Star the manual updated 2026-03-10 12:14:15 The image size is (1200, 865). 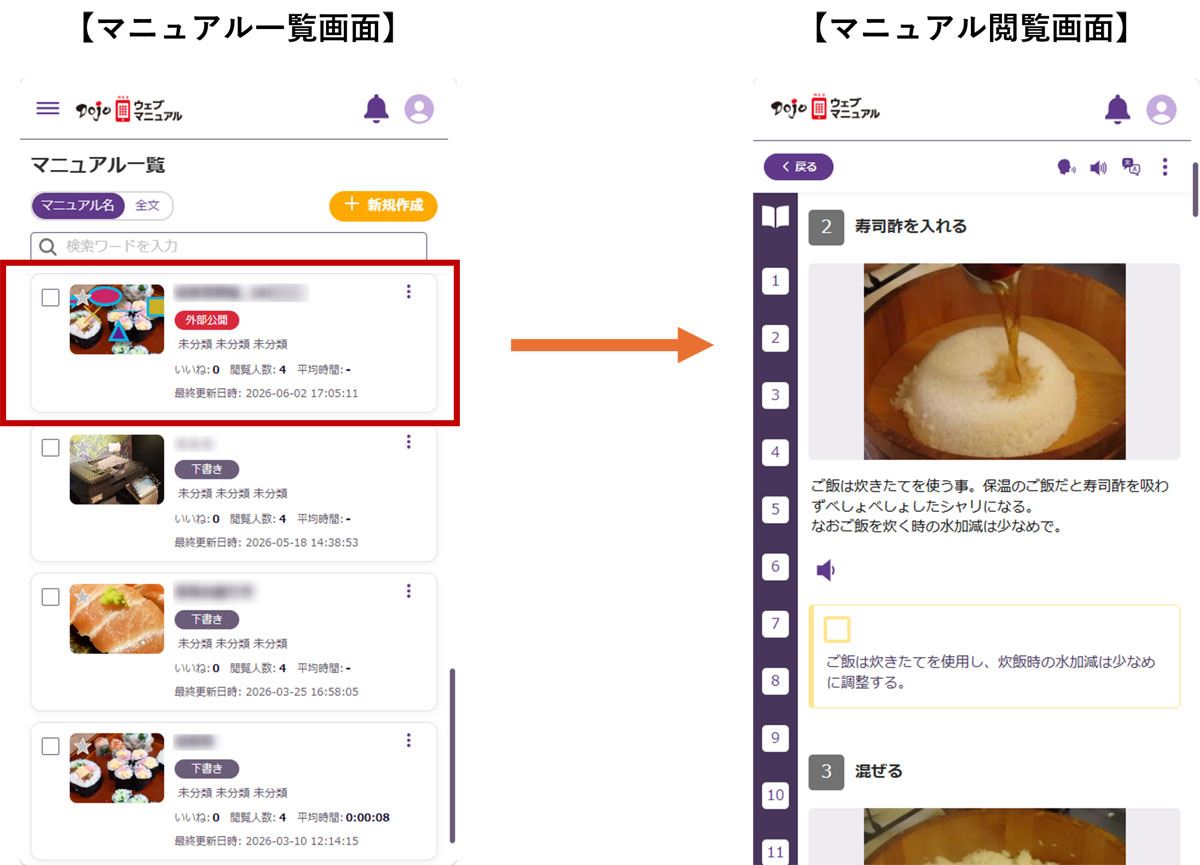[x=82, y=746]
